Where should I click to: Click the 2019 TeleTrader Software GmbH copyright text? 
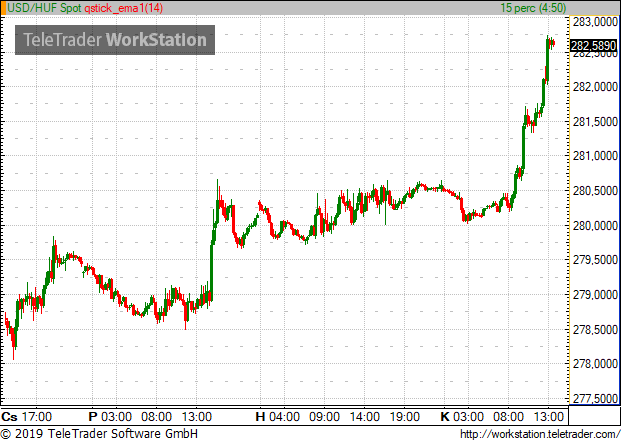click(99, 434)
